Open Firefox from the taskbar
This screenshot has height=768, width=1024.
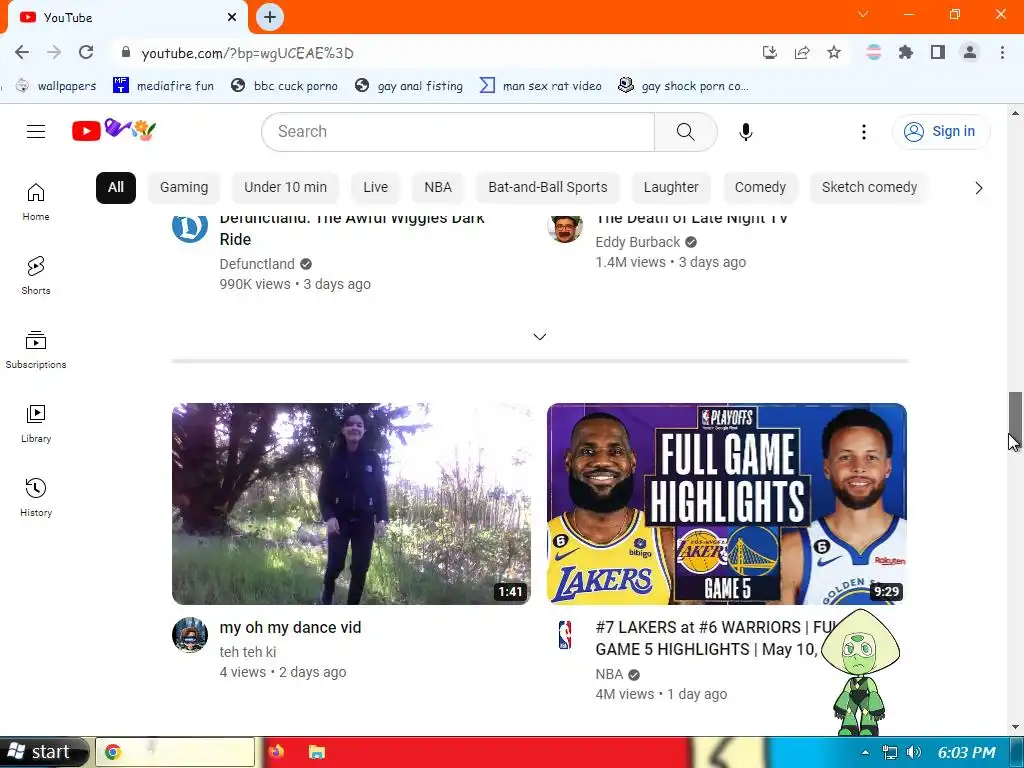(277, 752)
